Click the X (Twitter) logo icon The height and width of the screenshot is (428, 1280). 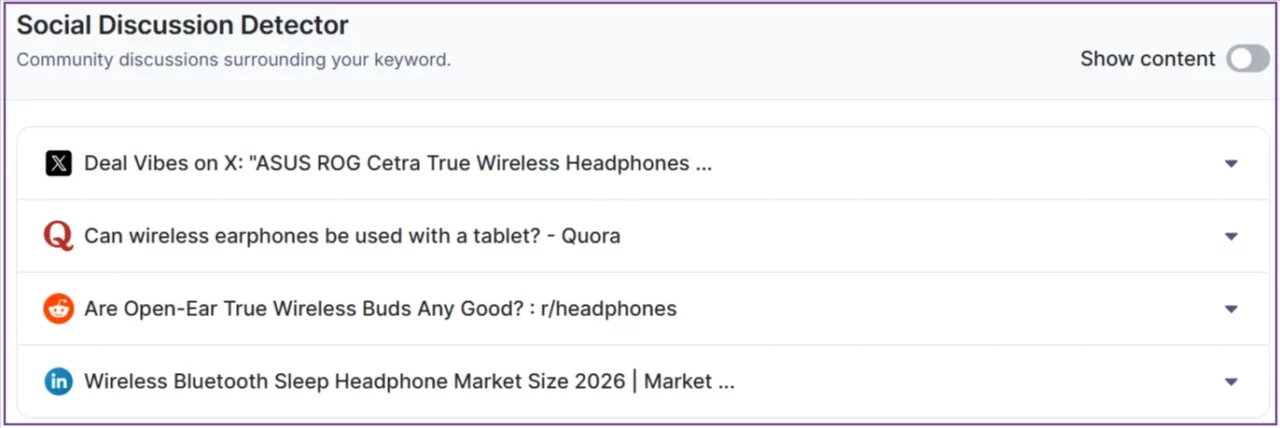click(59, 163)
